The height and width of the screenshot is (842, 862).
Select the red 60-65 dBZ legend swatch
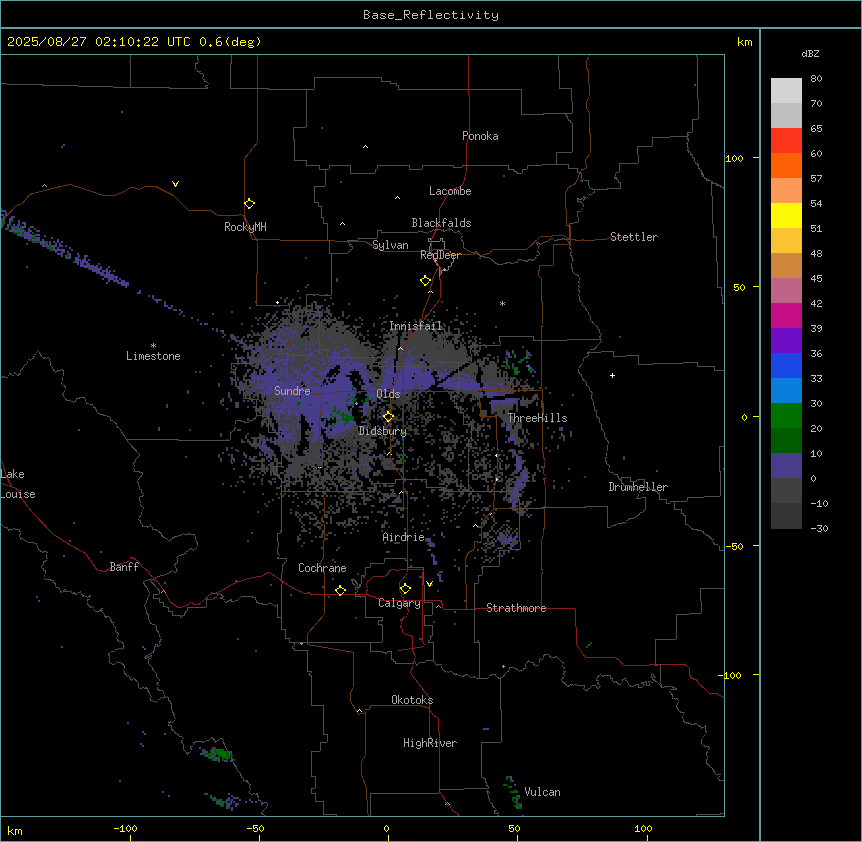tap(786, 140)
